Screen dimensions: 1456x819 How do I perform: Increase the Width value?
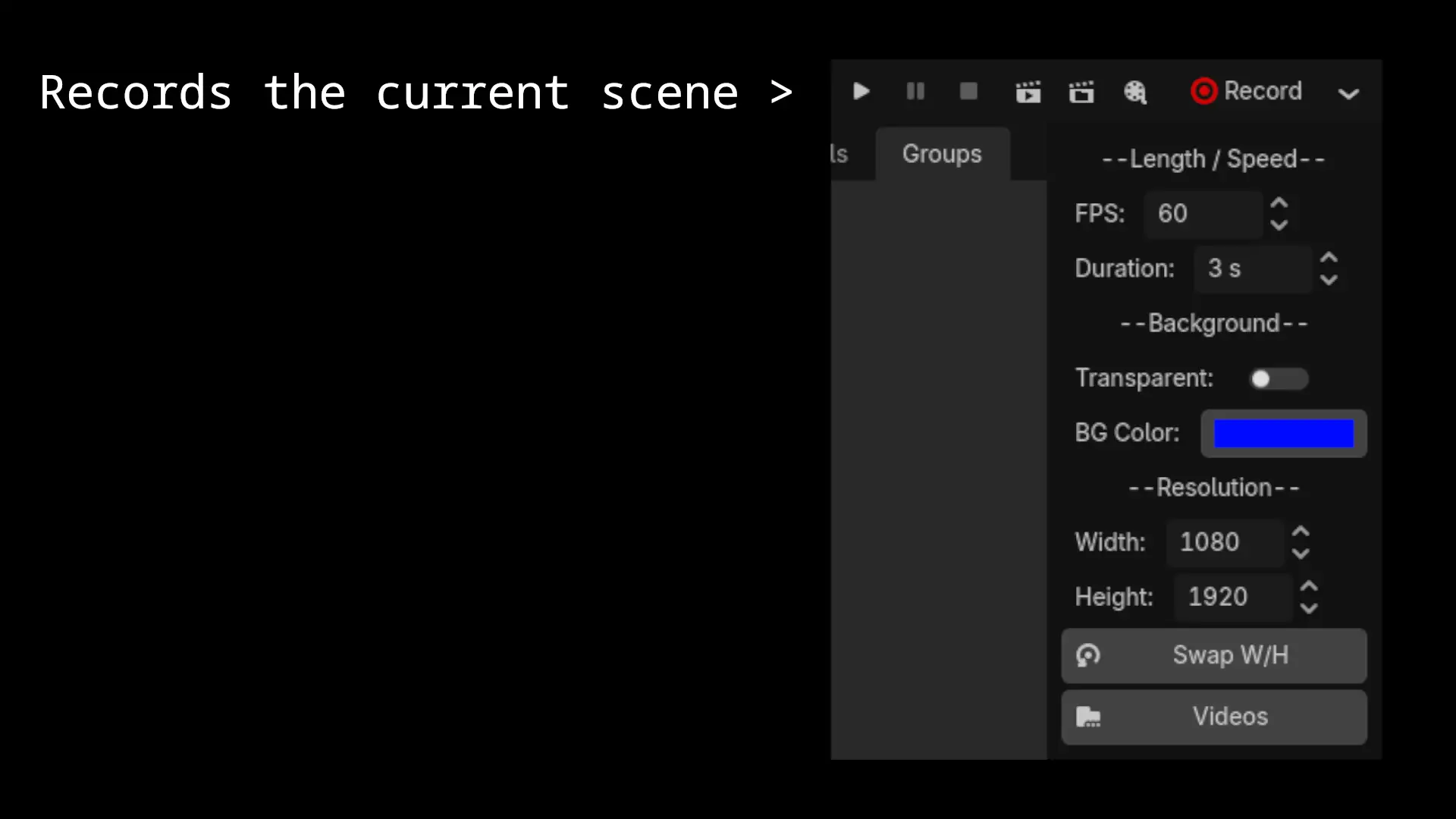pyautogui.click(x=1301, y=532)
